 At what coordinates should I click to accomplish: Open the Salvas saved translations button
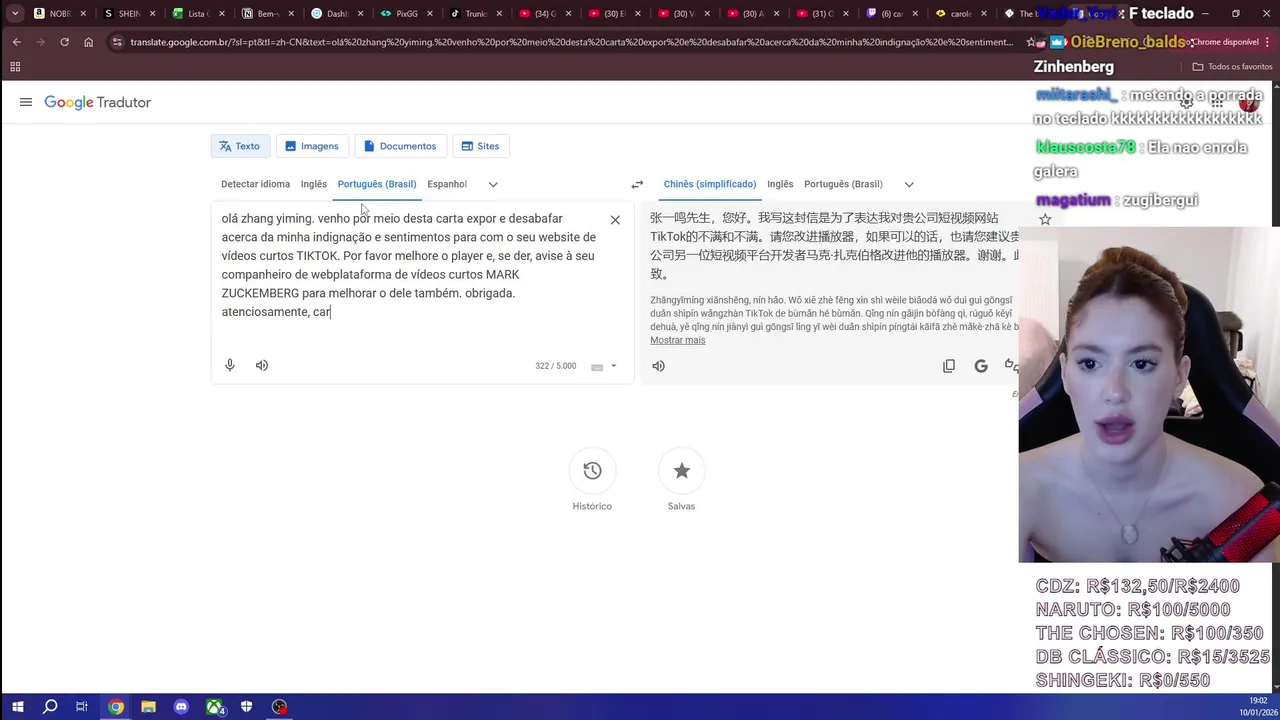pos(681,471)
